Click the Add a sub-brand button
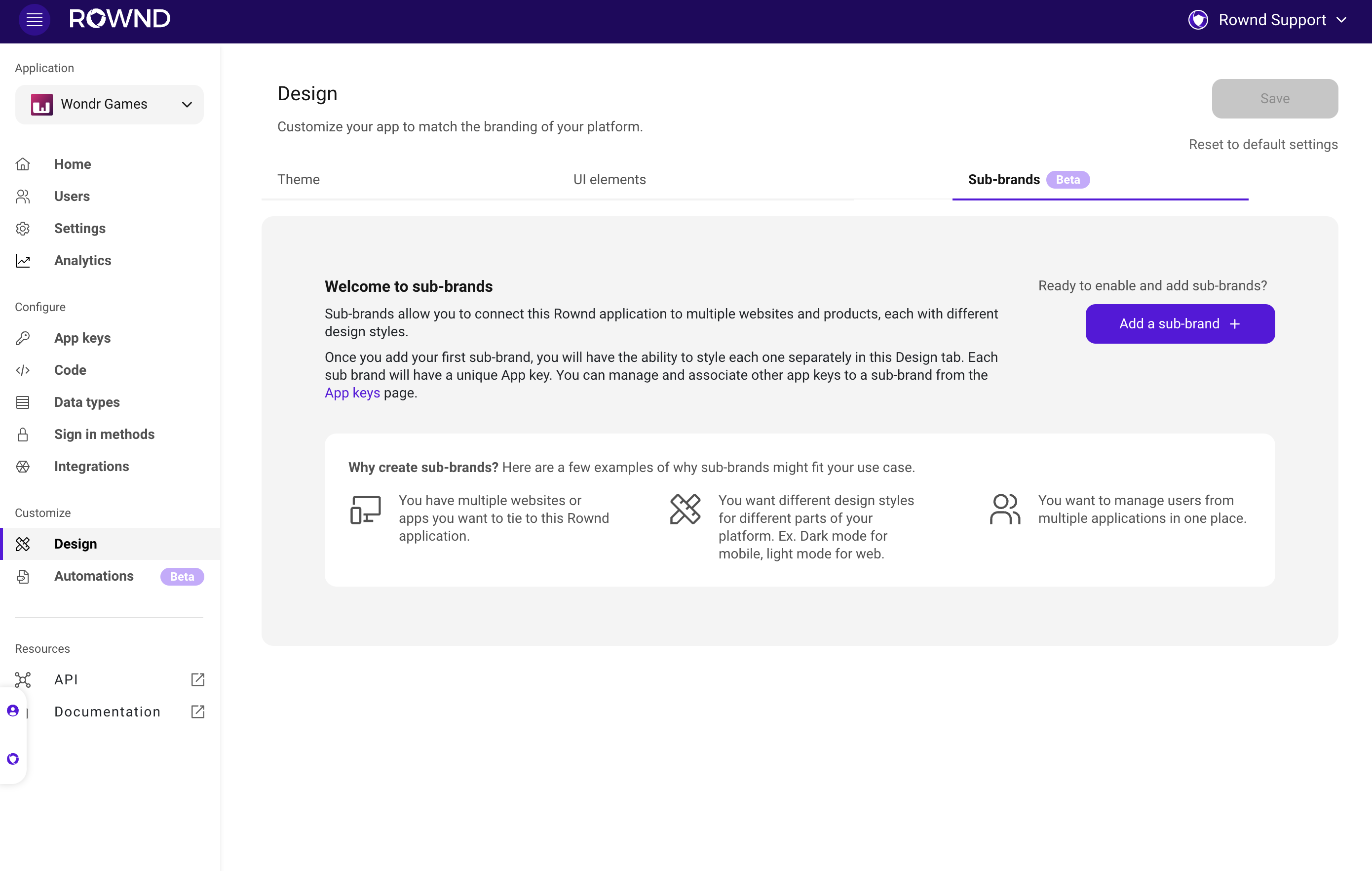Viewport: 1372px width, 871px height. coord(1180,324)
